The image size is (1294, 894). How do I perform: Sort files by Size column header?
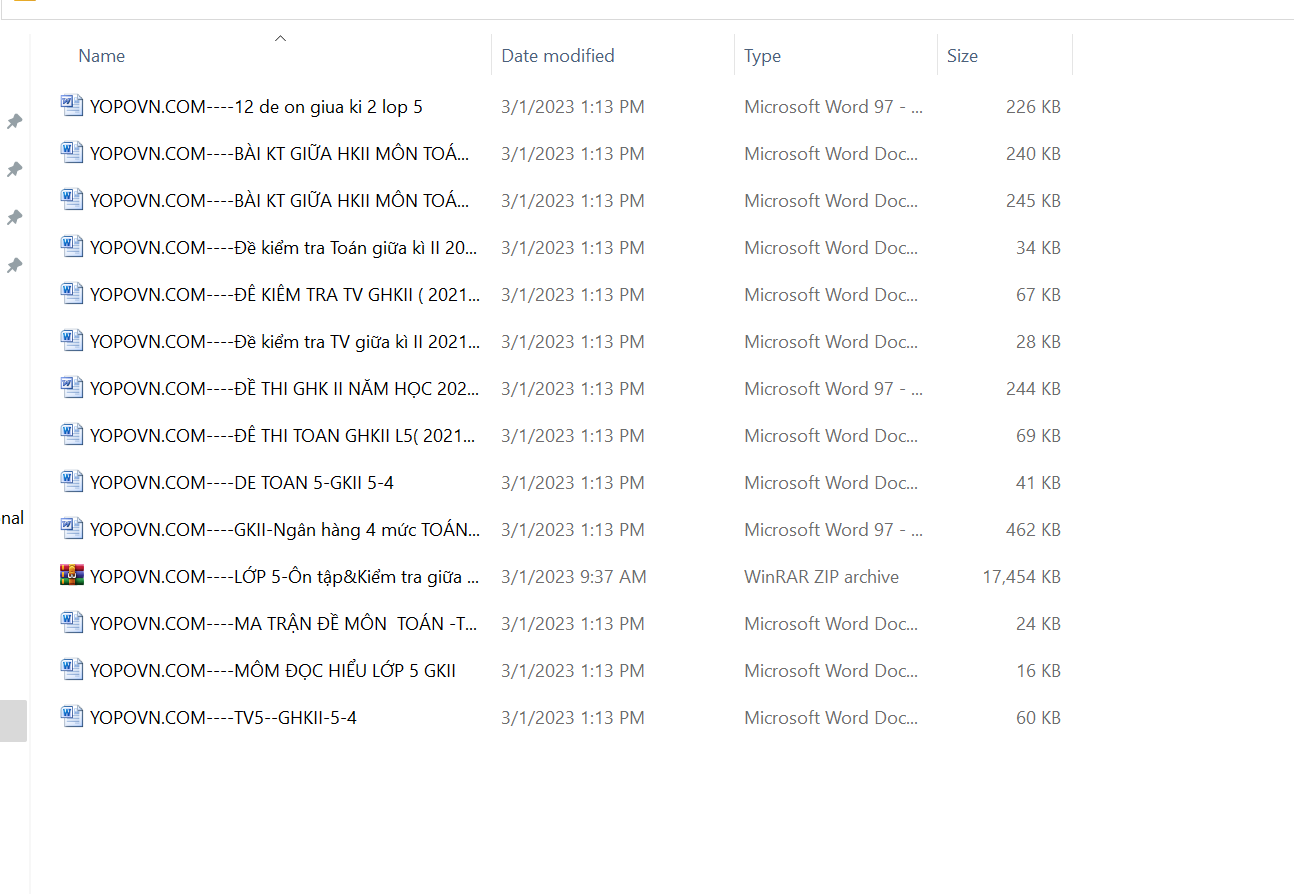tap(962, 56)
